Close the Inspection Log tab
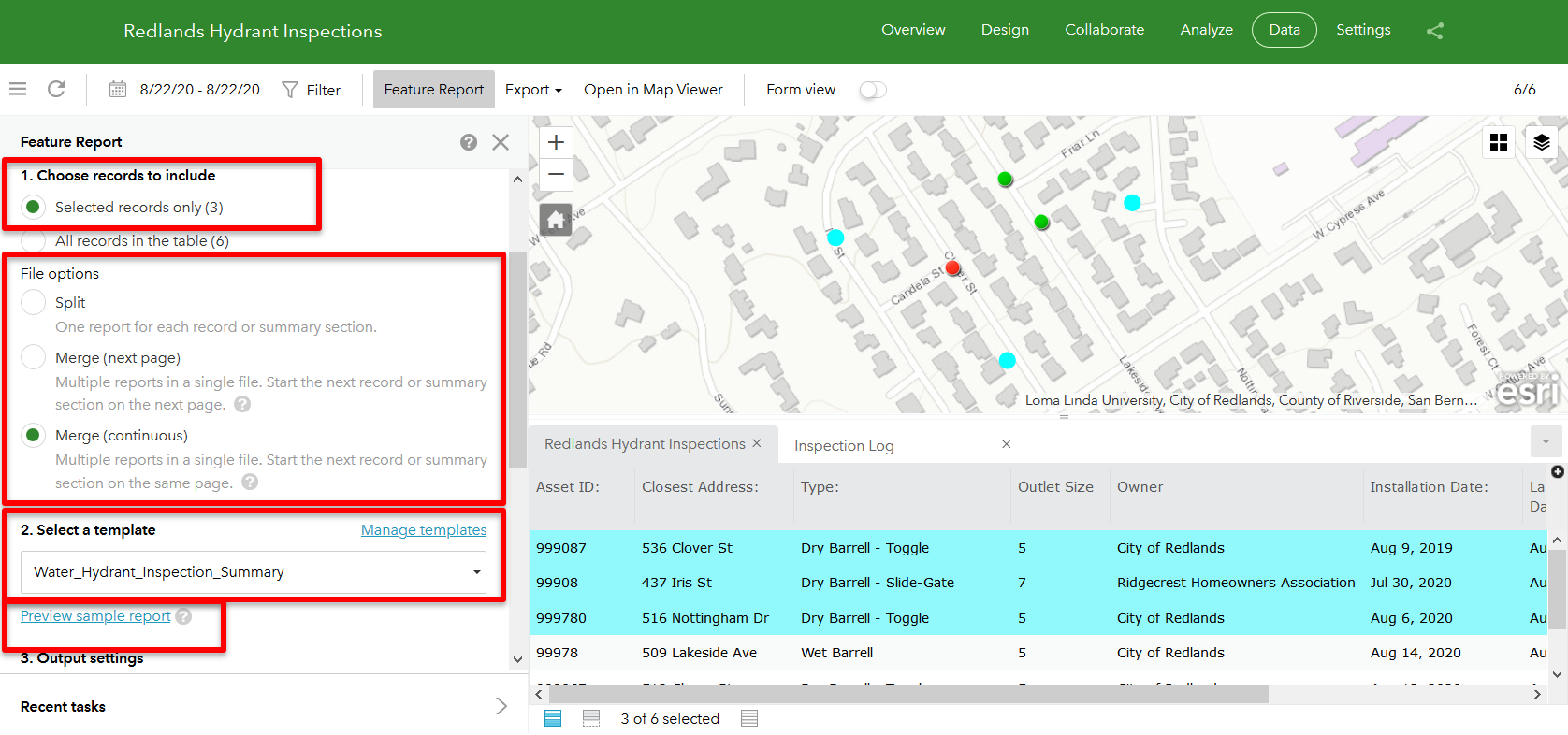Image resolution: width=1568 pixels, height=735 pixels. [x=1007, y=444]
